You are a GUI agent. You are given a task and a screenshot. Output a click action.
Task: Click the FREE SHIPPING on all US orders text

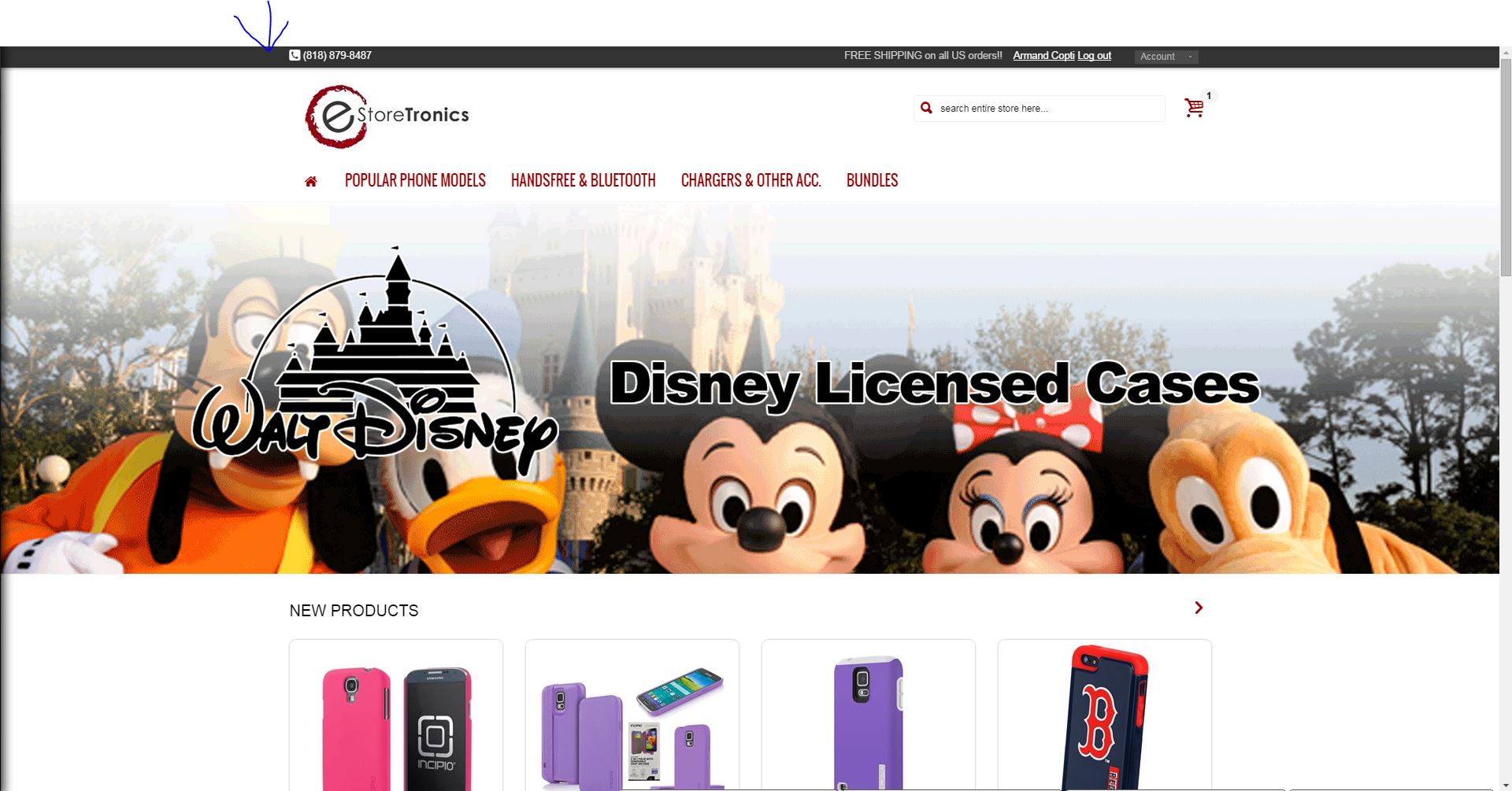point(923,55)
